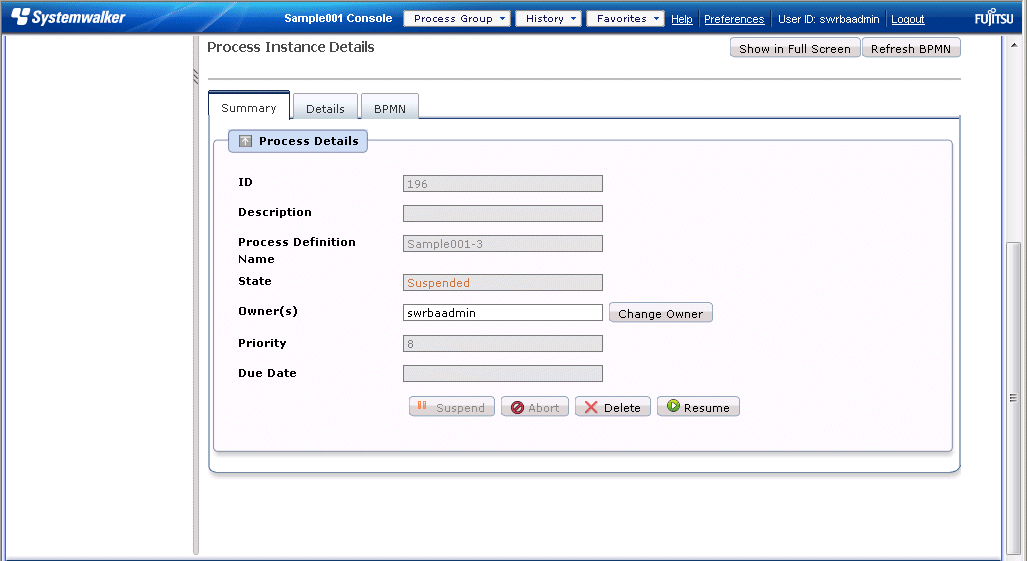Click the Priority field showing 8

click(502, 343)
